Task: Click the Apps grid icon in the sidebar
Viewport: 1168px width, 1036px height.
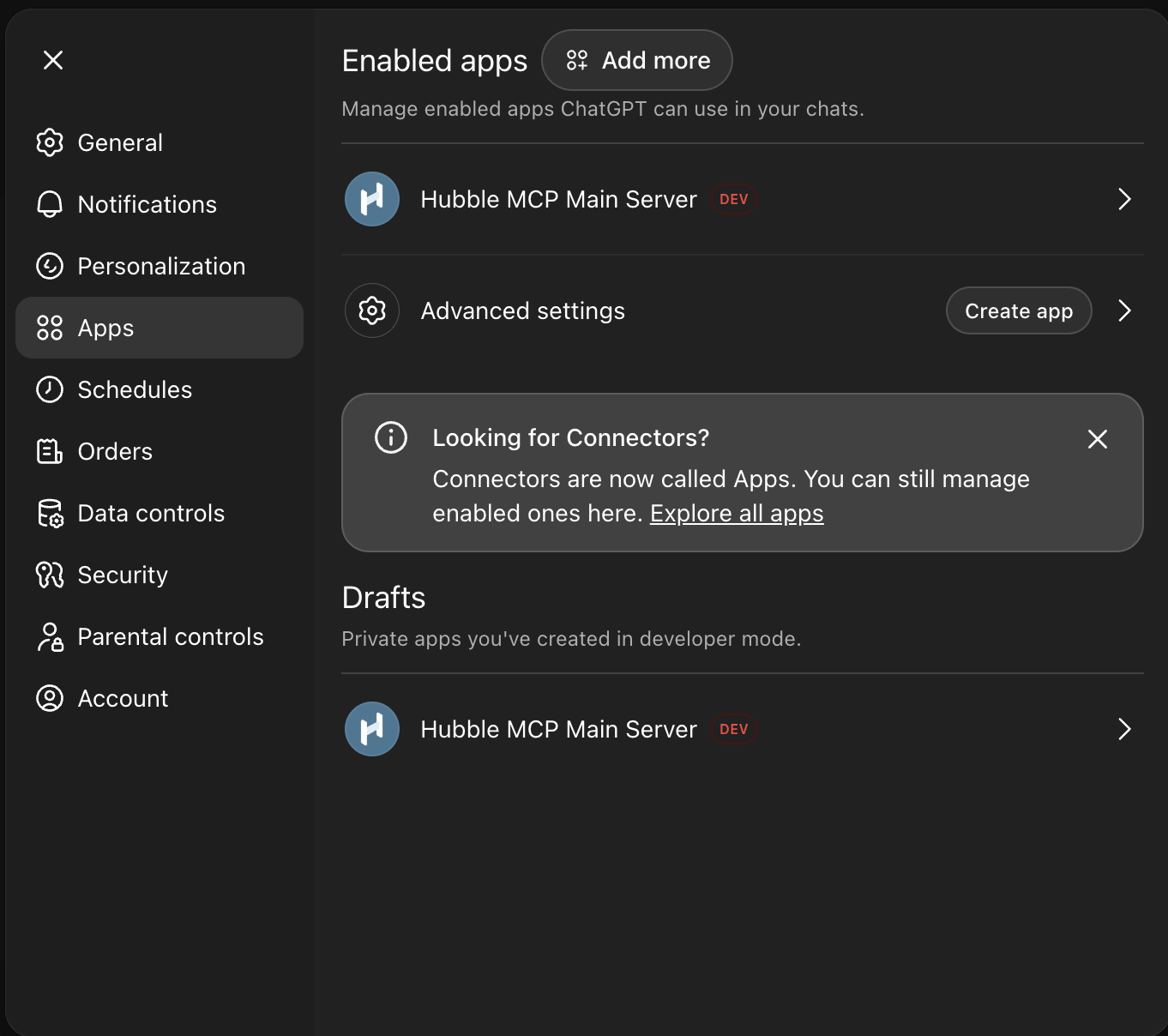Action: click(x=50, y=328)
